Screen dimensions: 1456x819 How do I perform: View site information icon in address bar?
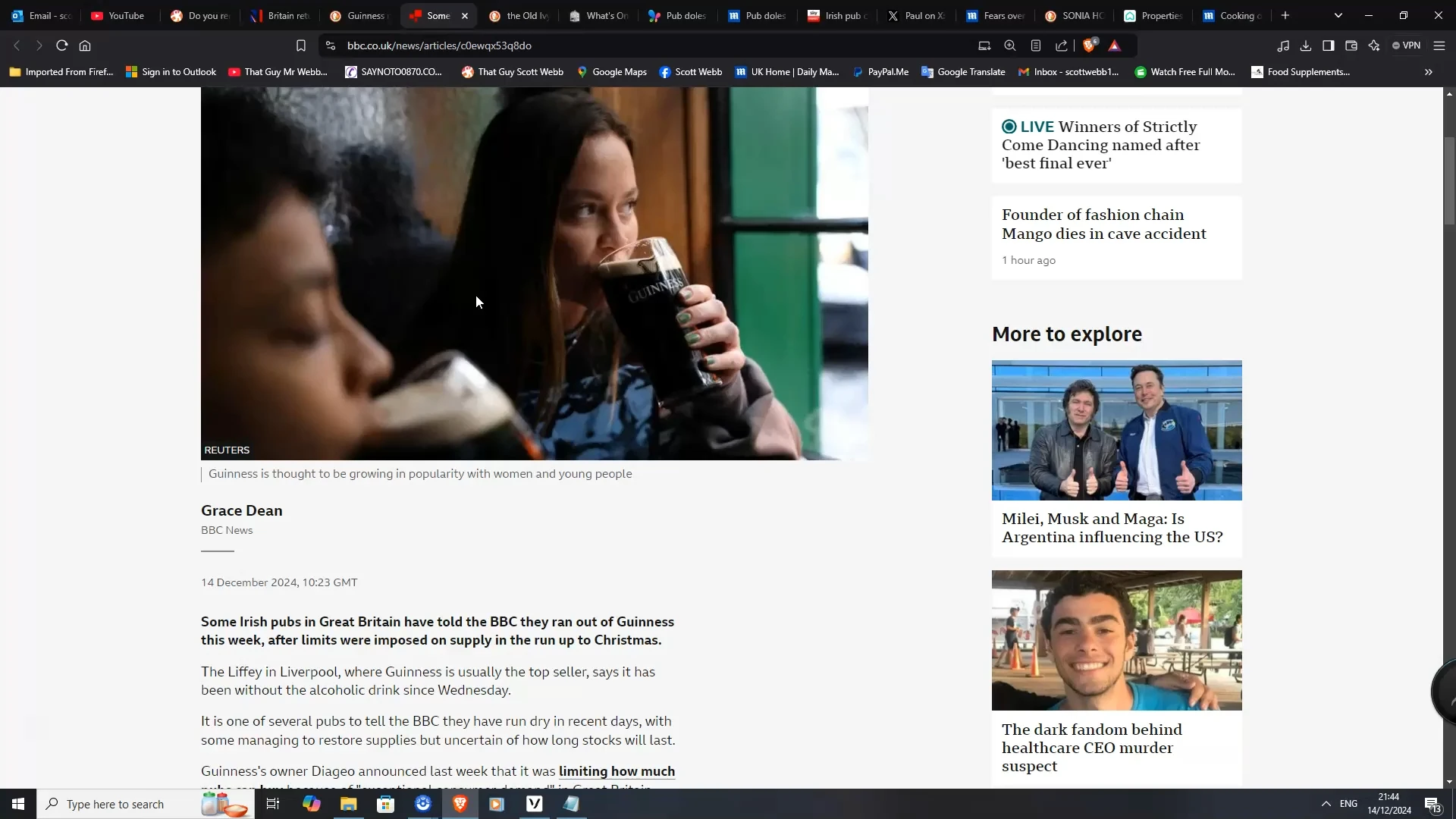coord(331,45)
